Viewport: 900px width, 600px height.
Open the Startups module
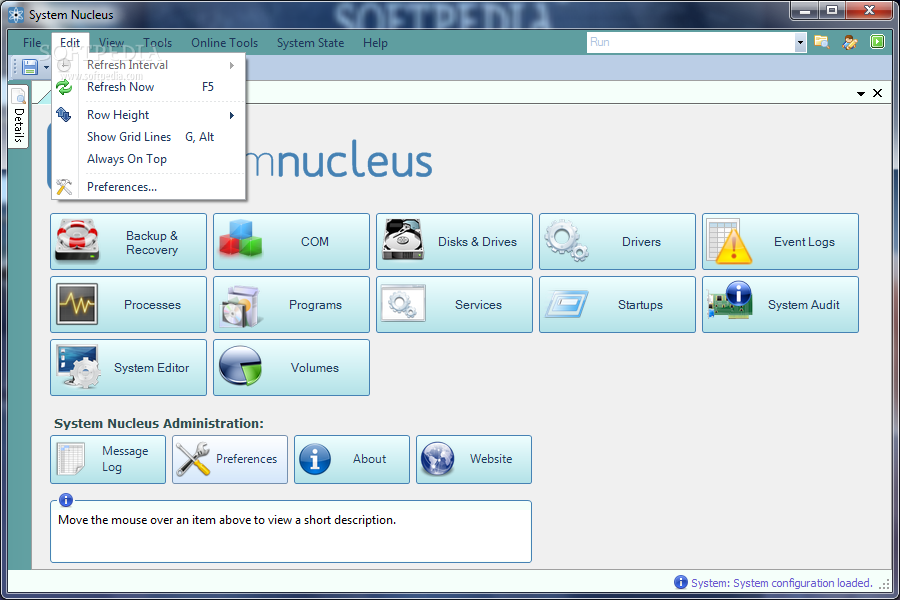click(618, 304)
